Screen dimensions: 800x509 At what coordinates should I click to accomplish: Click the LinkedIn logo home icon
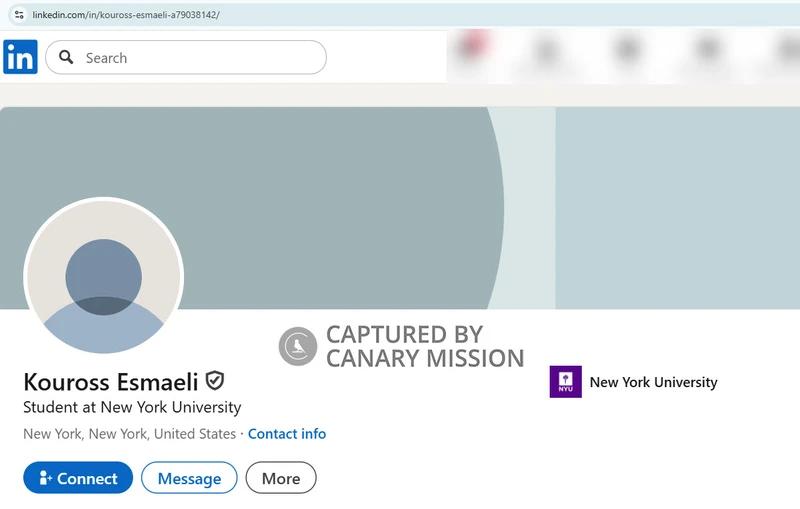pyautogui.click(x=20, y=57)
